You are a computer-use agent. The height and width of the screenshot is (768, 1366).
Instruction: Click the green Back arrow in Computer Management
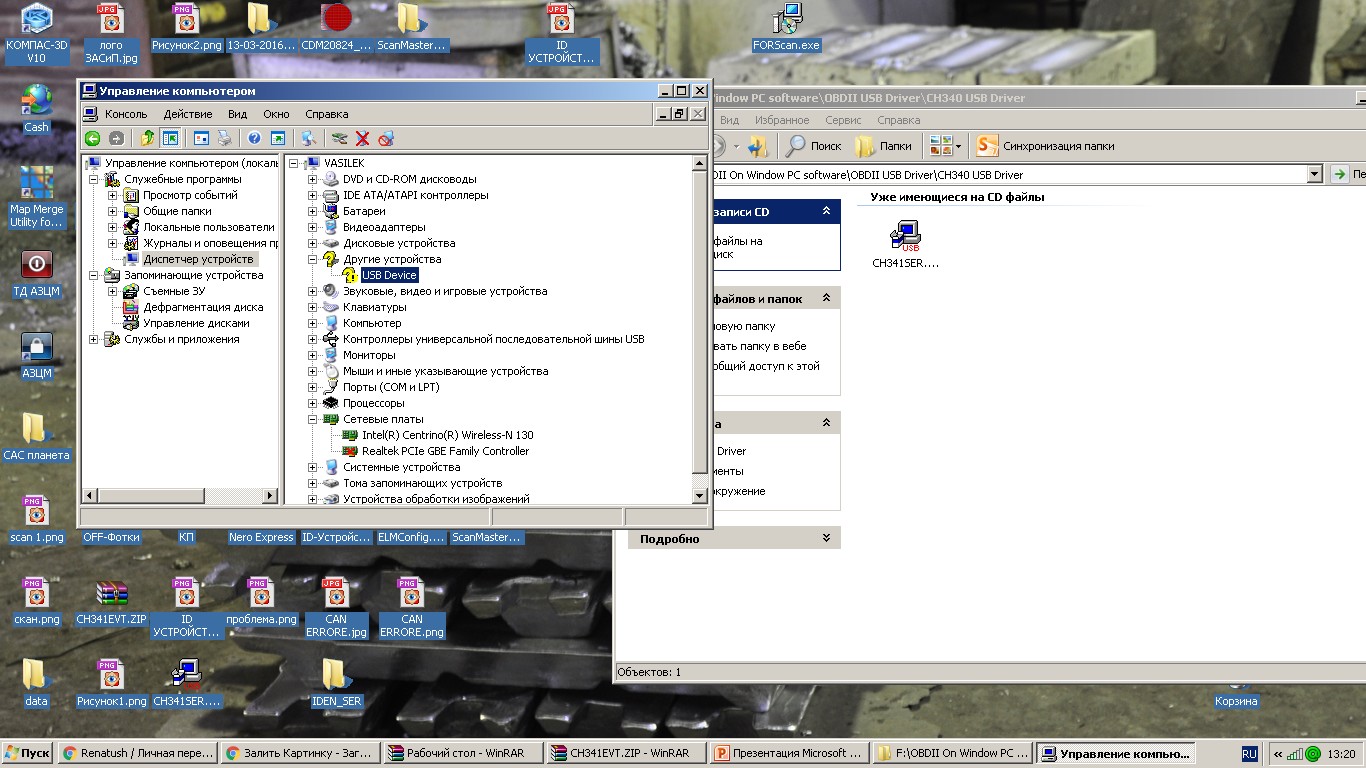92,139
